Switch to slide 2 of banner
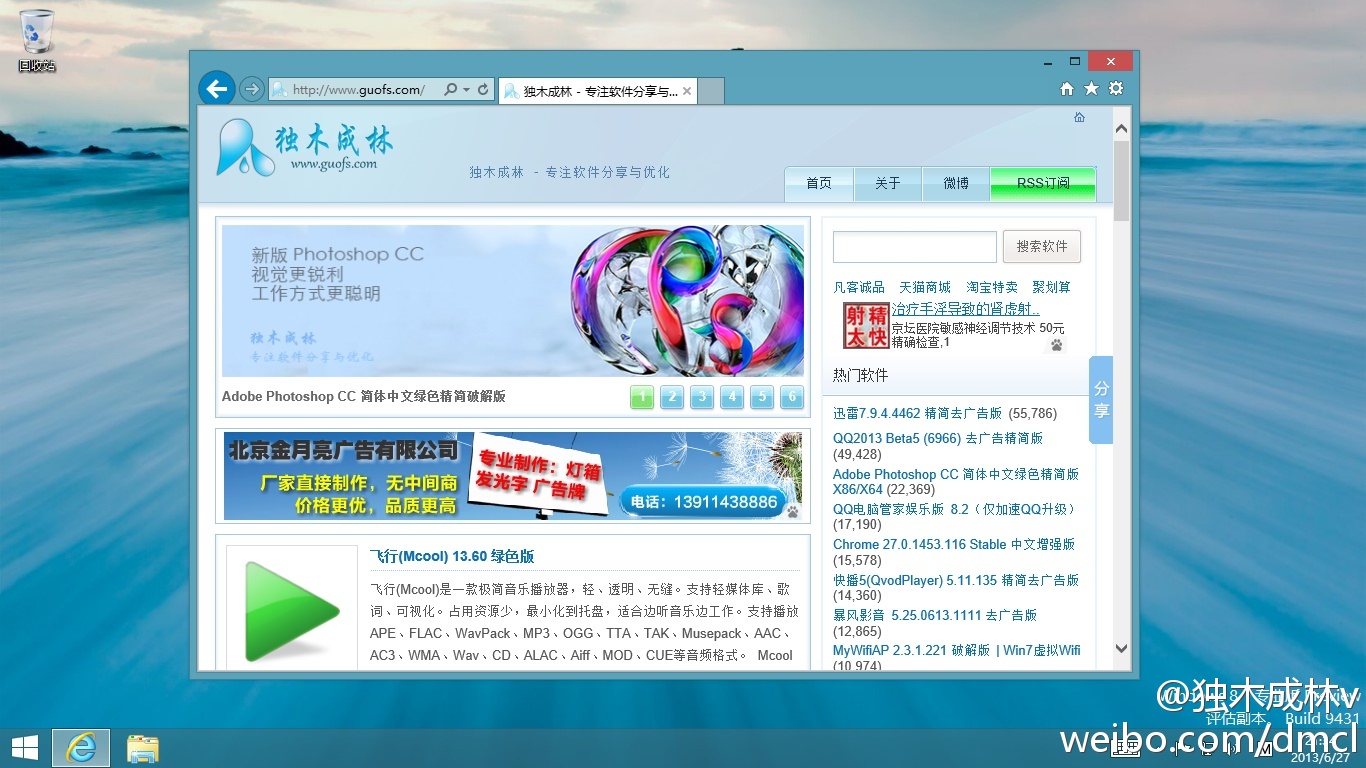The width and height of the screenshot is (1366, 768). pyautogui.click(x=672, y=397)
